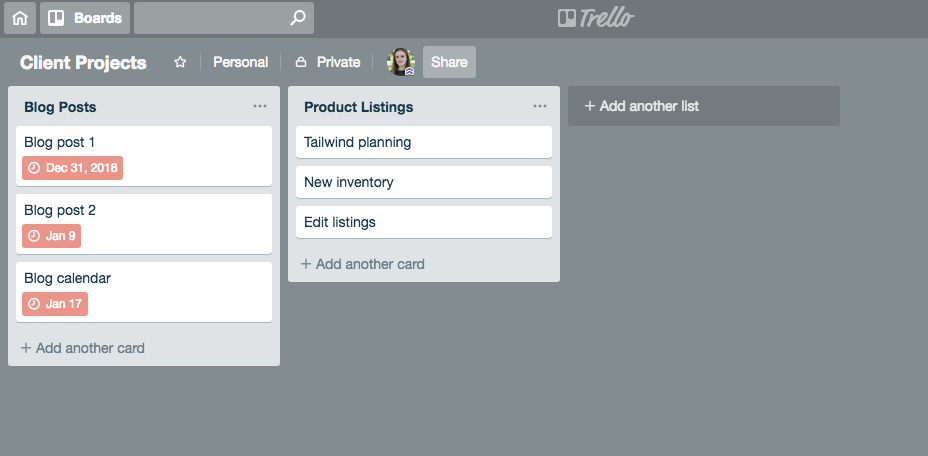Viewport: 928px width, 456px height.
Task: Click the Jan 9 due date badge
Action: [51, 236]
